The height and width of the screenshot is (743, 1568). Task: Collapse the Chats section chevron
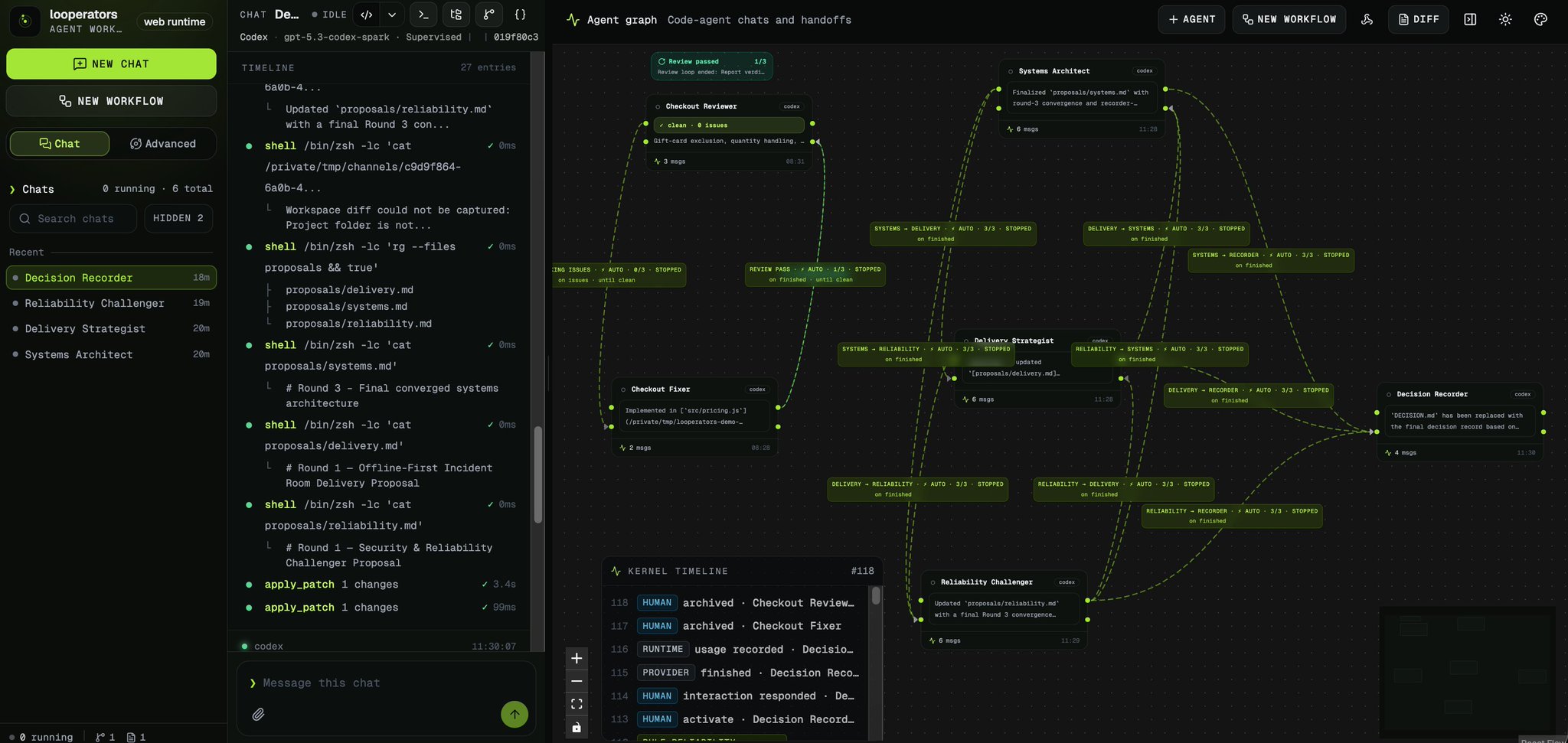click(x=12, y=189)
